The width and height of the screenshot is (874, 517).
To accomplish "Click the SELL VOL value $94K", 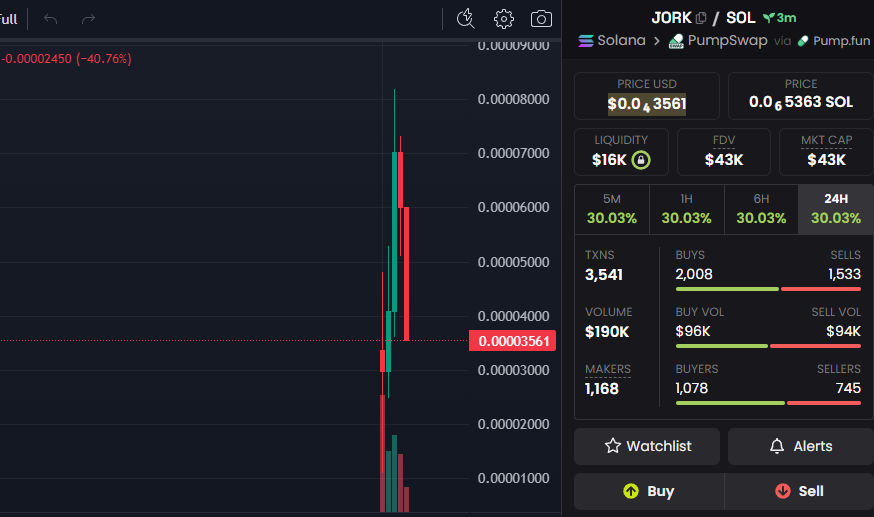I will coord(843,331).
